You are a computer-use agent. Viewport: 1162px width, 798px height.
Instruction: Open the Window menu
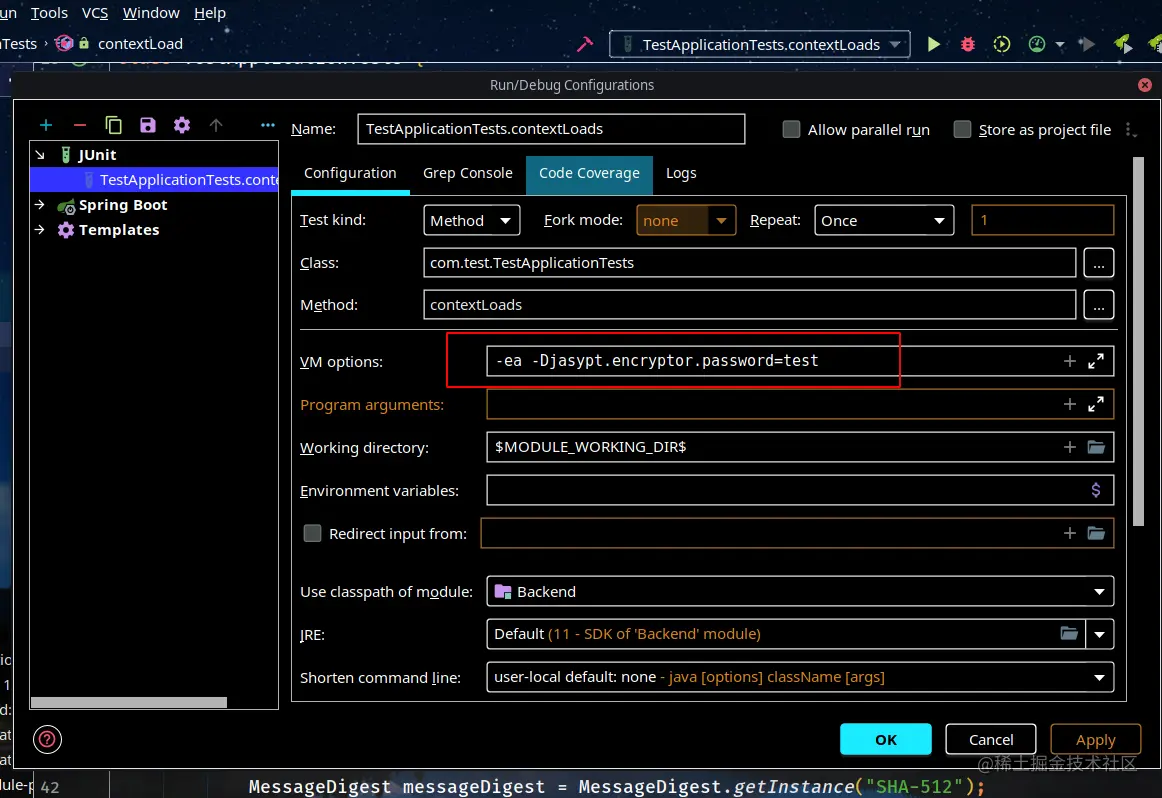[151, 13]
